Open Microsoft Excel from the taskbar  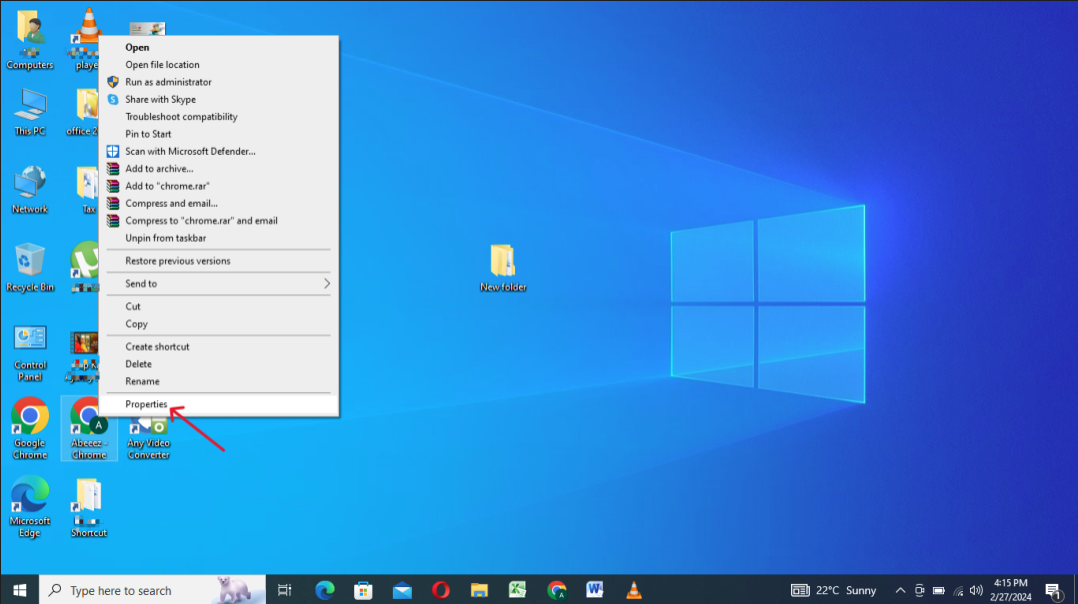tap(518, 590)
